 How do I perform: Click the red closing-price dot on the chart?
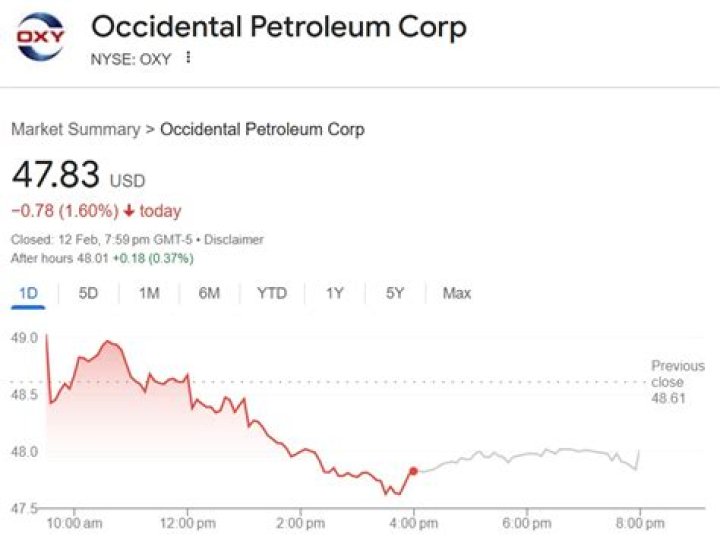click(413, 470)
